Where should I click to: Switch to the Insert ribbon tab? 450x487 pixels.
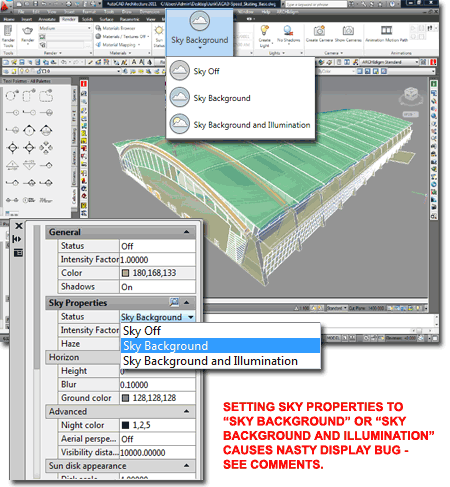(27, 19)
